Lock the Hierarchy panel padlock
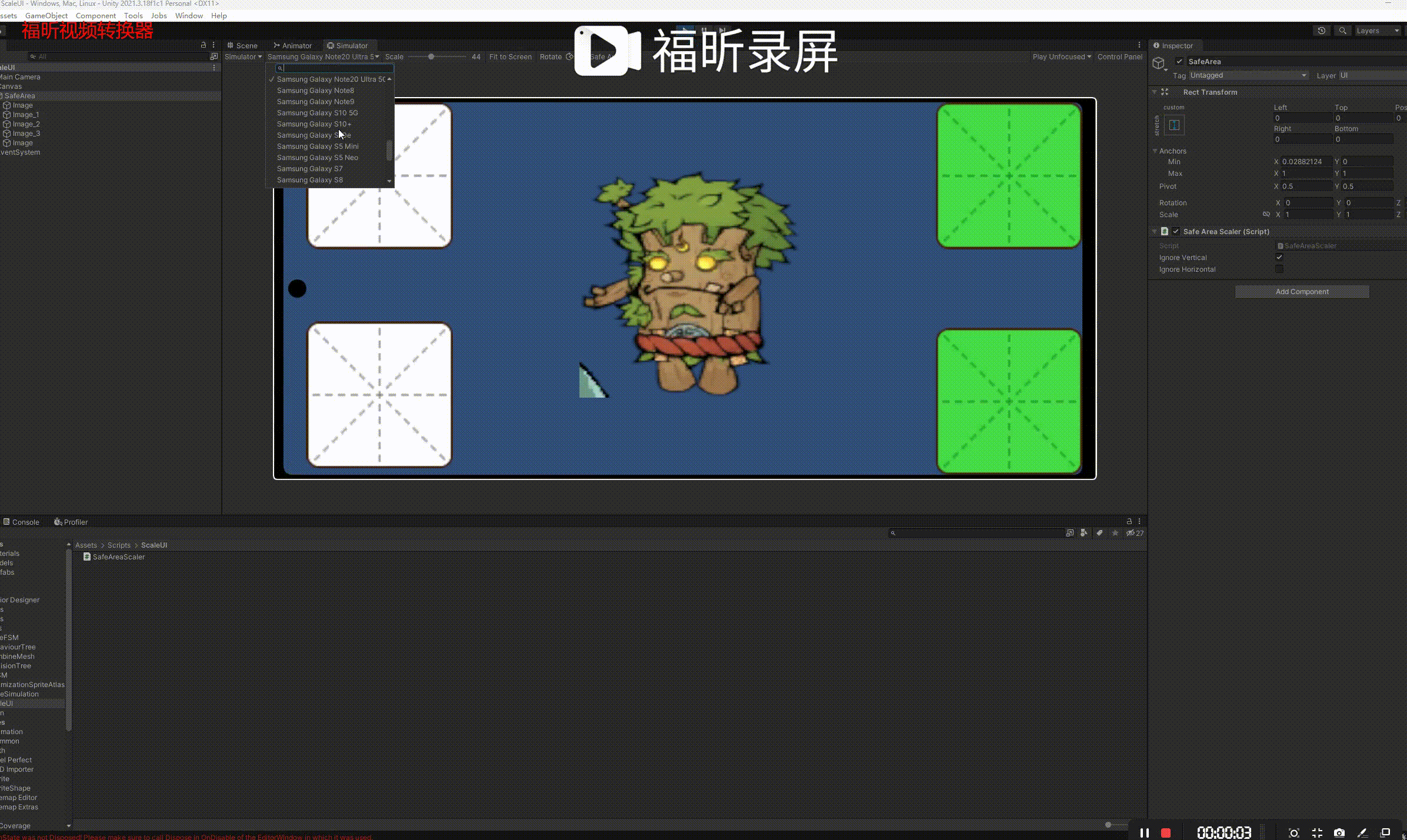Image resolution: width=1407 pixels, height=840 pixels. pyautogui.click(x=204, y=45)
